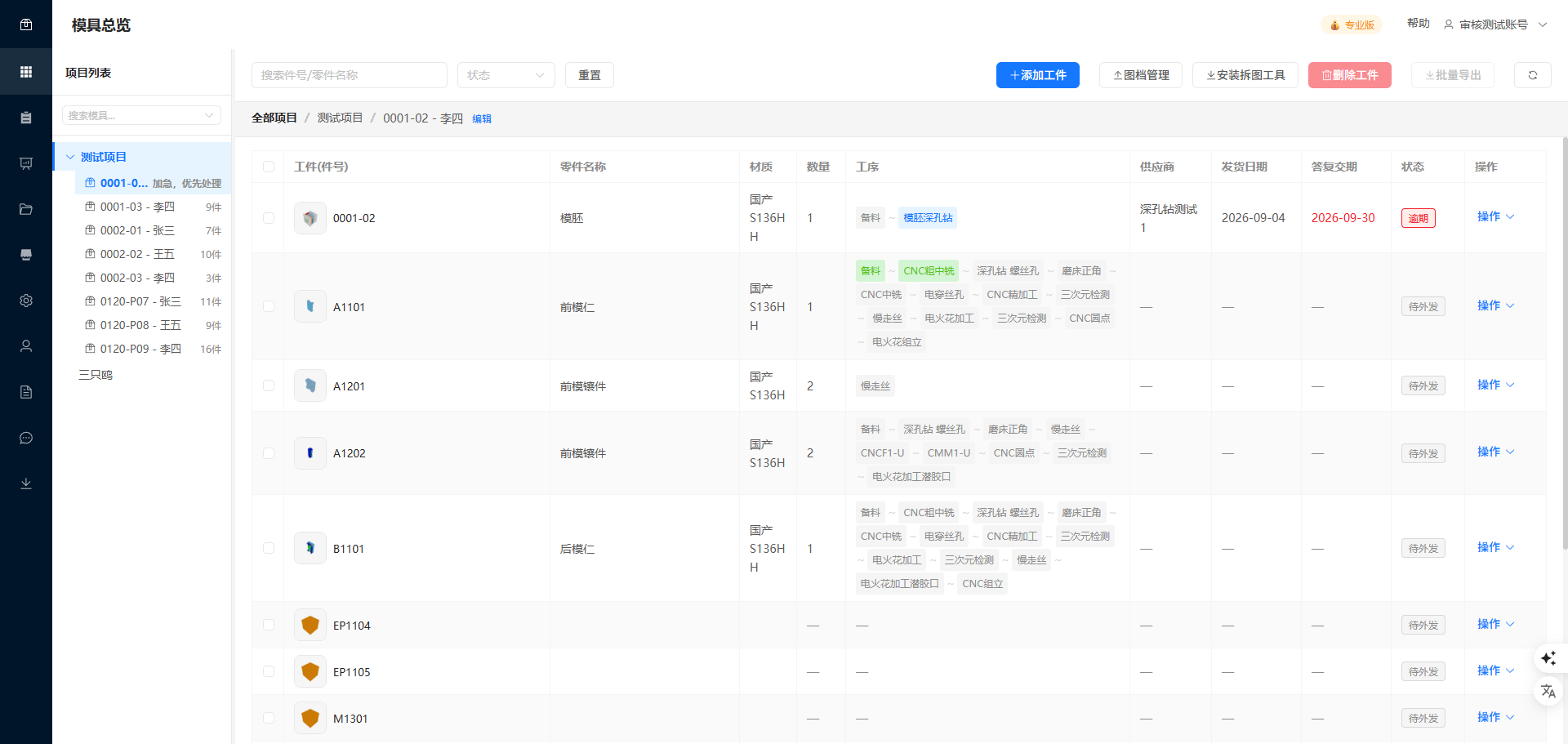
Task: Open the folder sidebar icon
Action: pyautogui.click(x=26, y=209)
